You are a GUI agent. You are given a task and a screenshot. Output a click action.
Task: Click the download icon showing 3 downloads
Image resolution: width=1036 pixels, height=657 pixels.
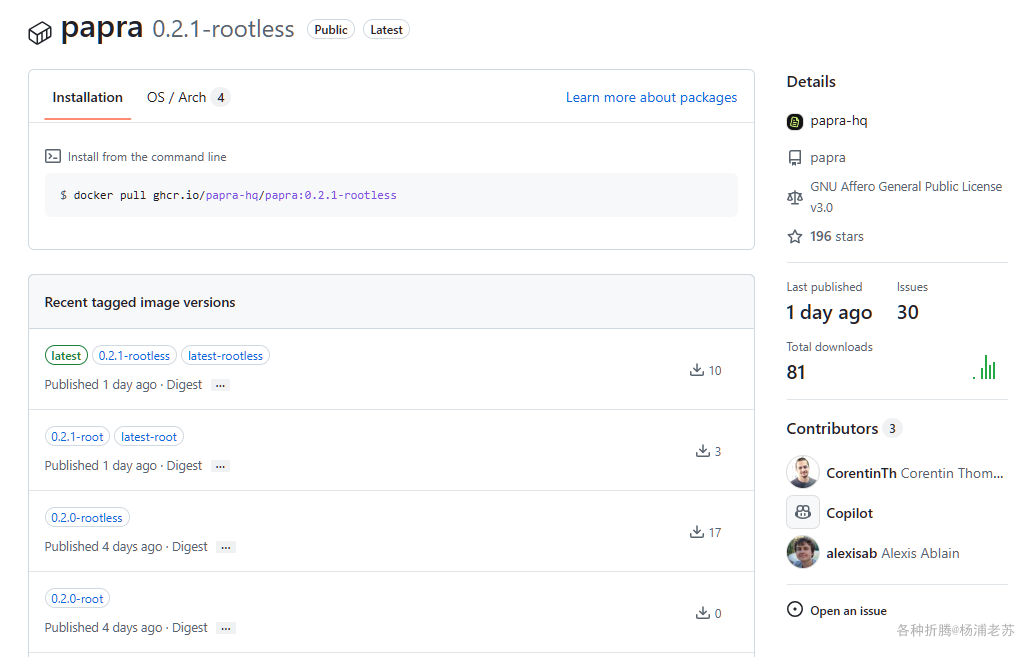pos(702,451)
